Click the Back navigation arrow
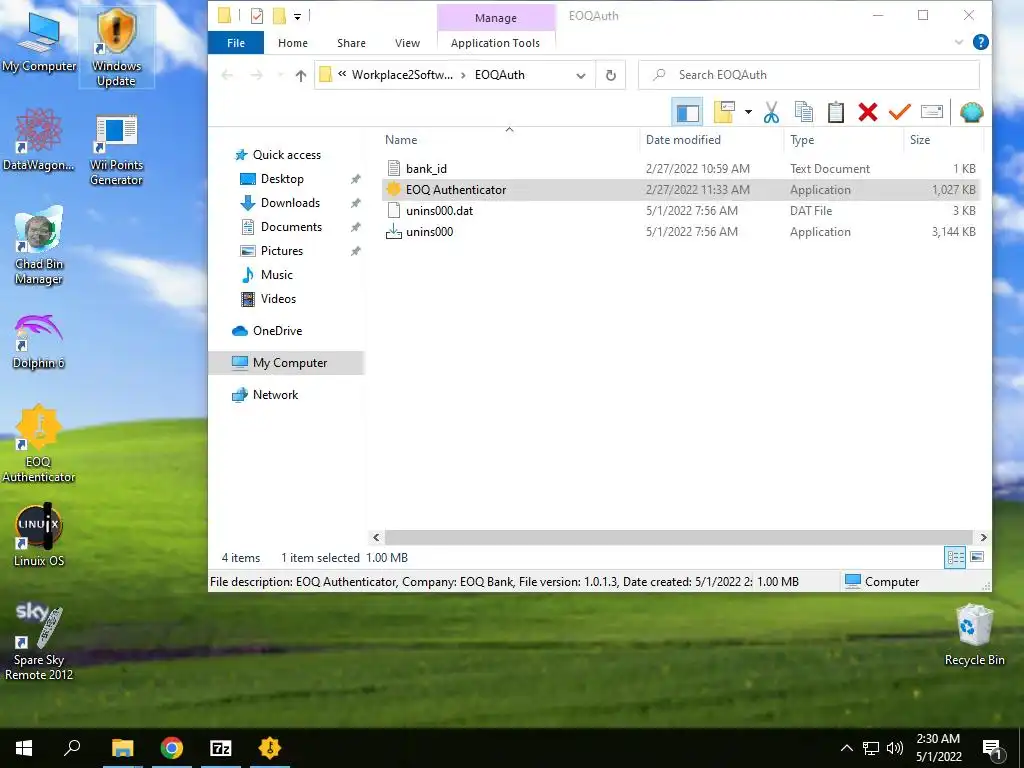1024x768 pixels. point(227,75)
